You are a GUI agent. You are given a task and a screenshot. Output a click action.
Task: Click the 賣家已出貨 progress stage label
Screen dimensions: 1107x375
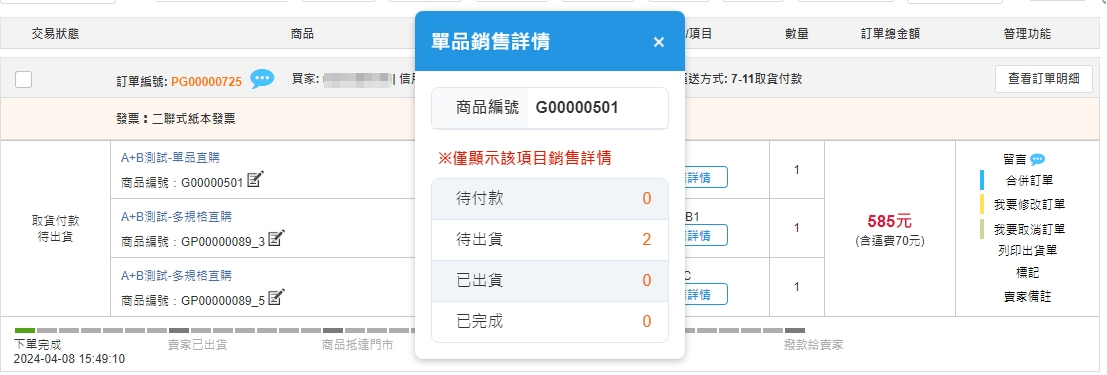[x=198, y=345]
